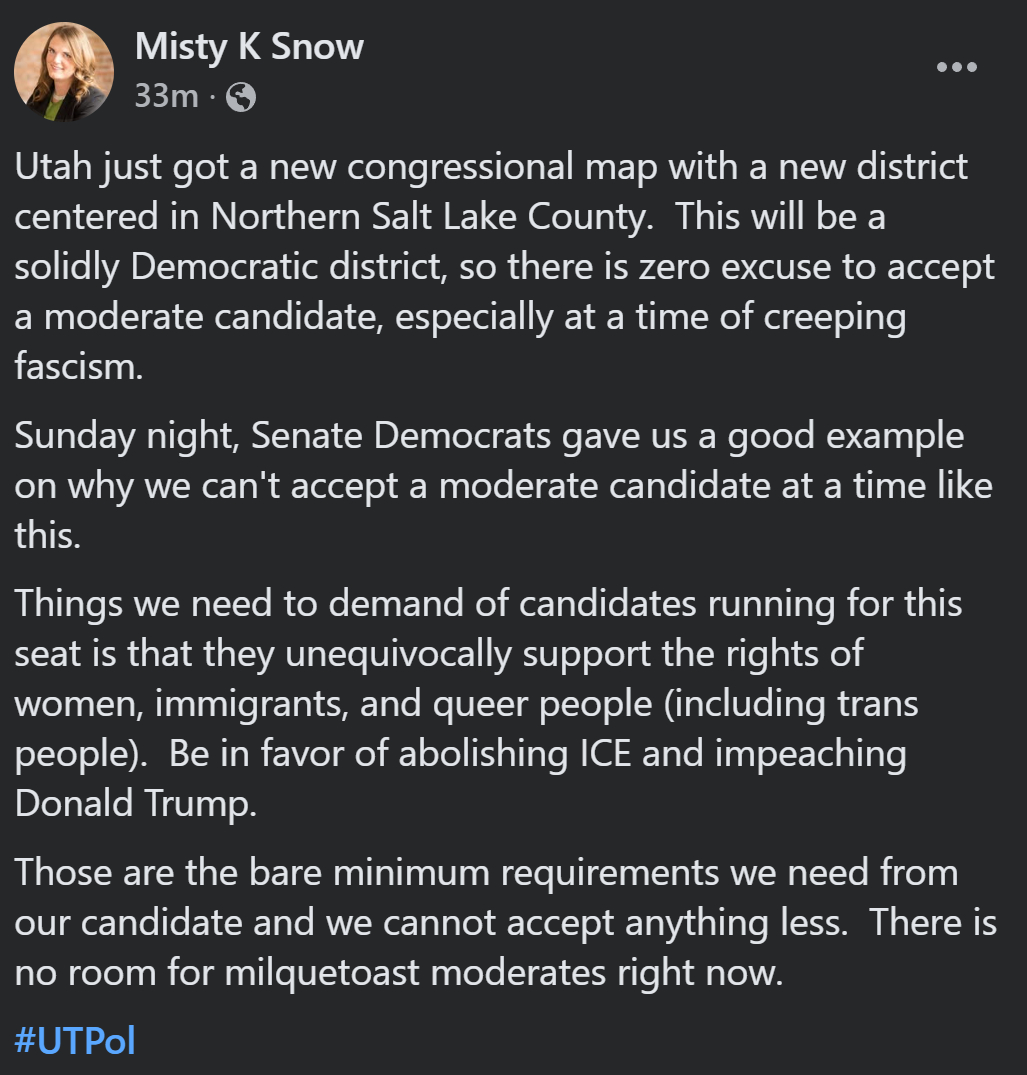Click the Public globe audience icon

241,96
